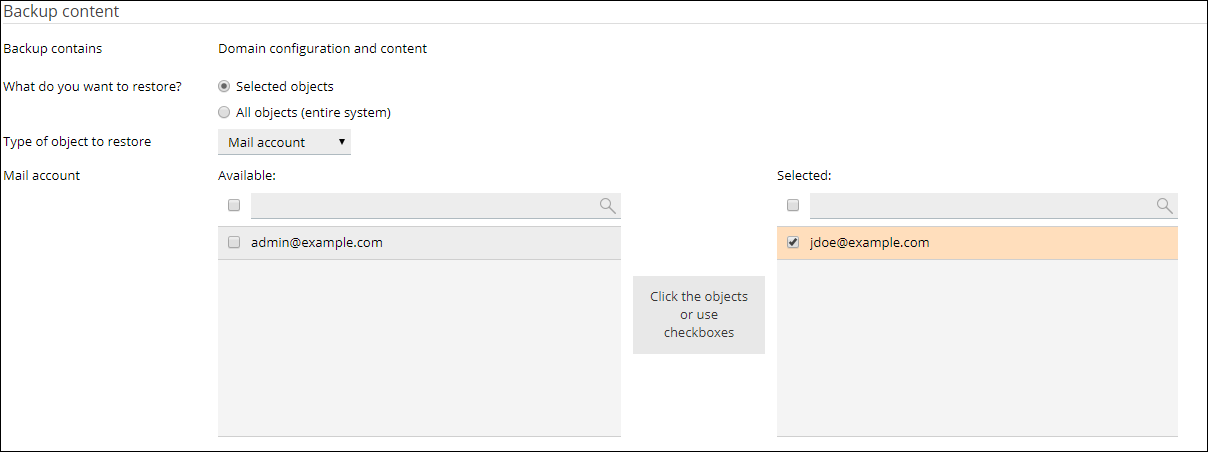Click the "What do you want to restore?" label
Screen dimensions: 1208x452
pyautogui.click(x=92, y=86)
